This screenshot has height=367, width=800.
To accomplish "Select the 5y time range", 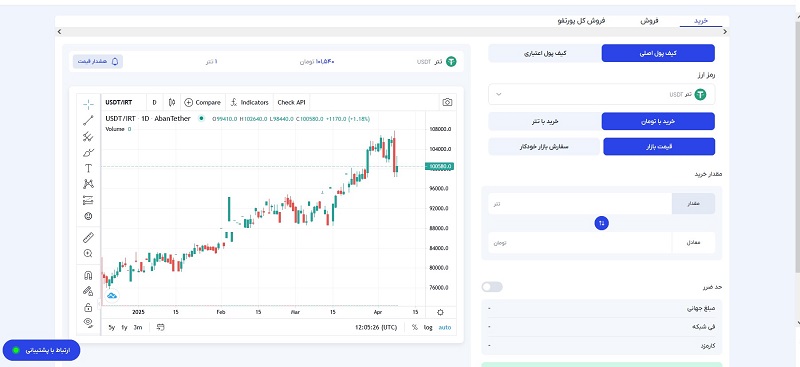I will pyautogui.click(x=112, y=327).
